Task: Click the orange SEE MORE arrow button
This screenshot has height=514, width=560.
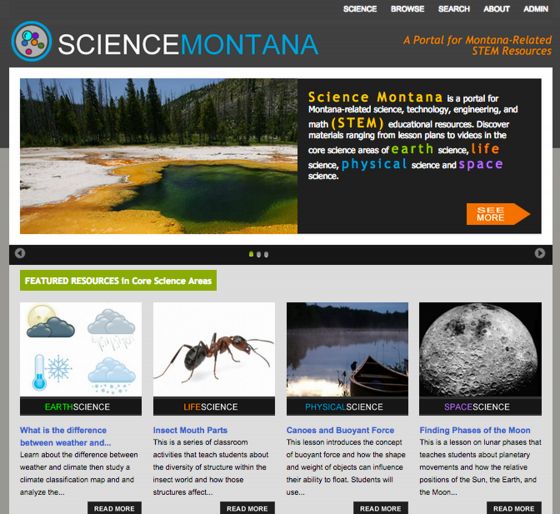Action: click(498, 214)
